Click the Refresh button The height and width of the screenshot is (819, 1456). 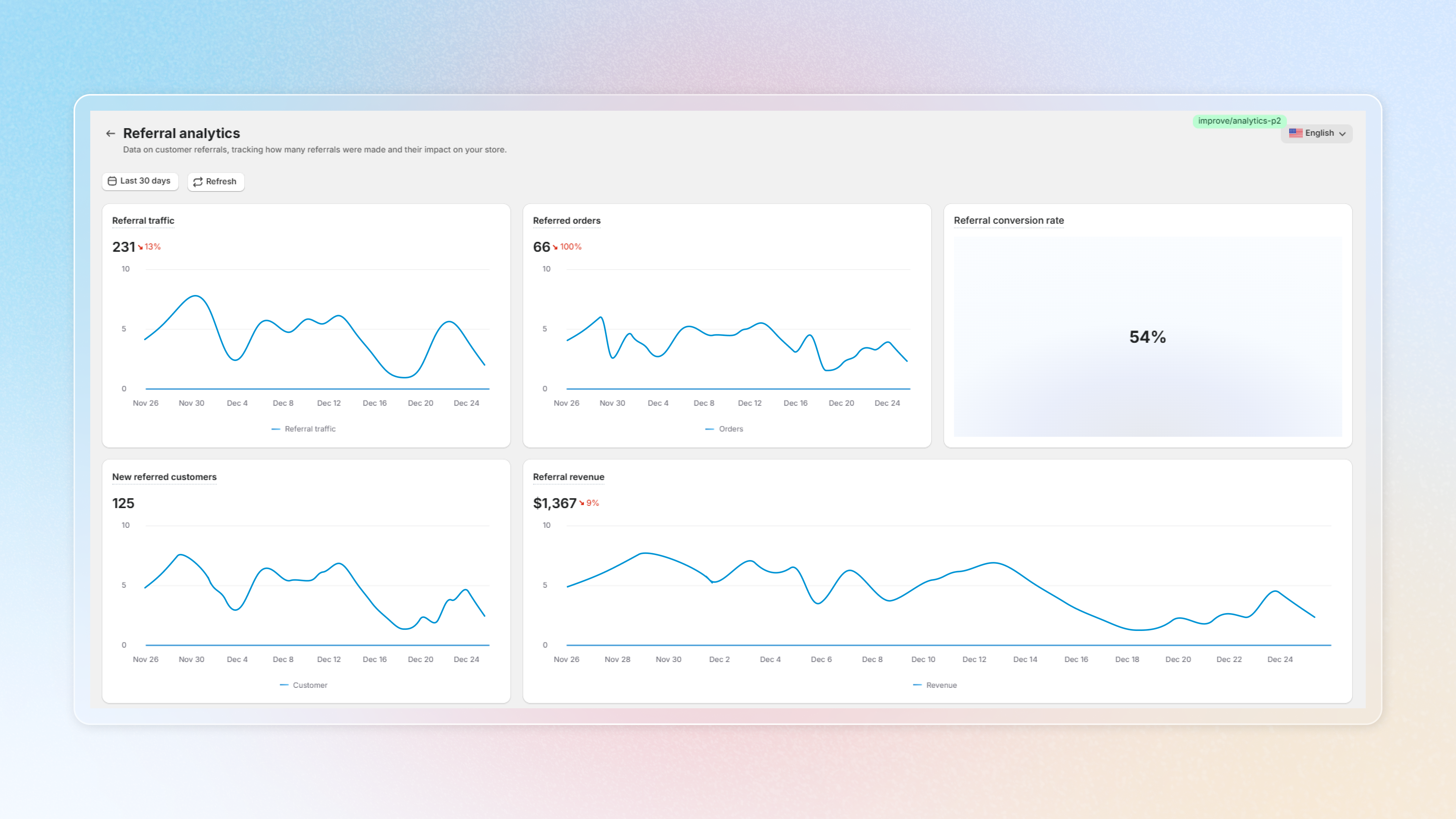(220, 182)
